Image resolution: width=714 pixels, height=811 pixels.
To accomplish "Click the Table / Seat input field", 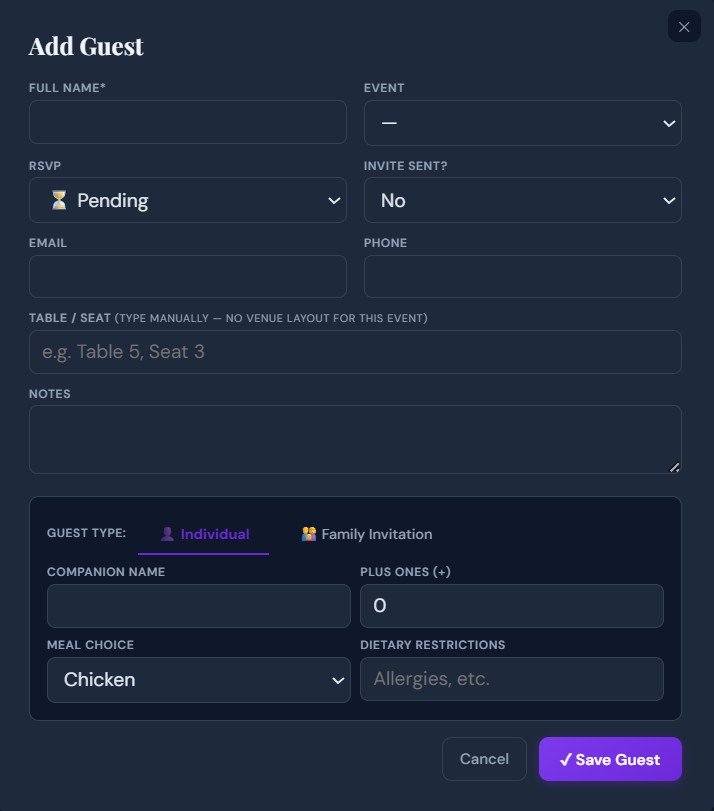I will 354,352.
